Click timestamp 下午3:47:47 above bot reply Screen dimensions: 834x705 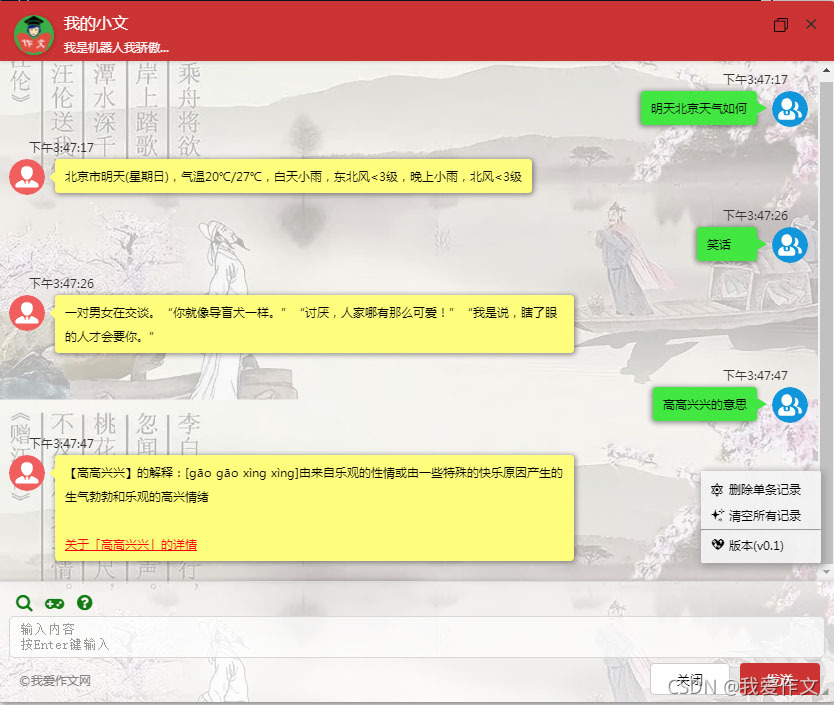tap(62, 443)
